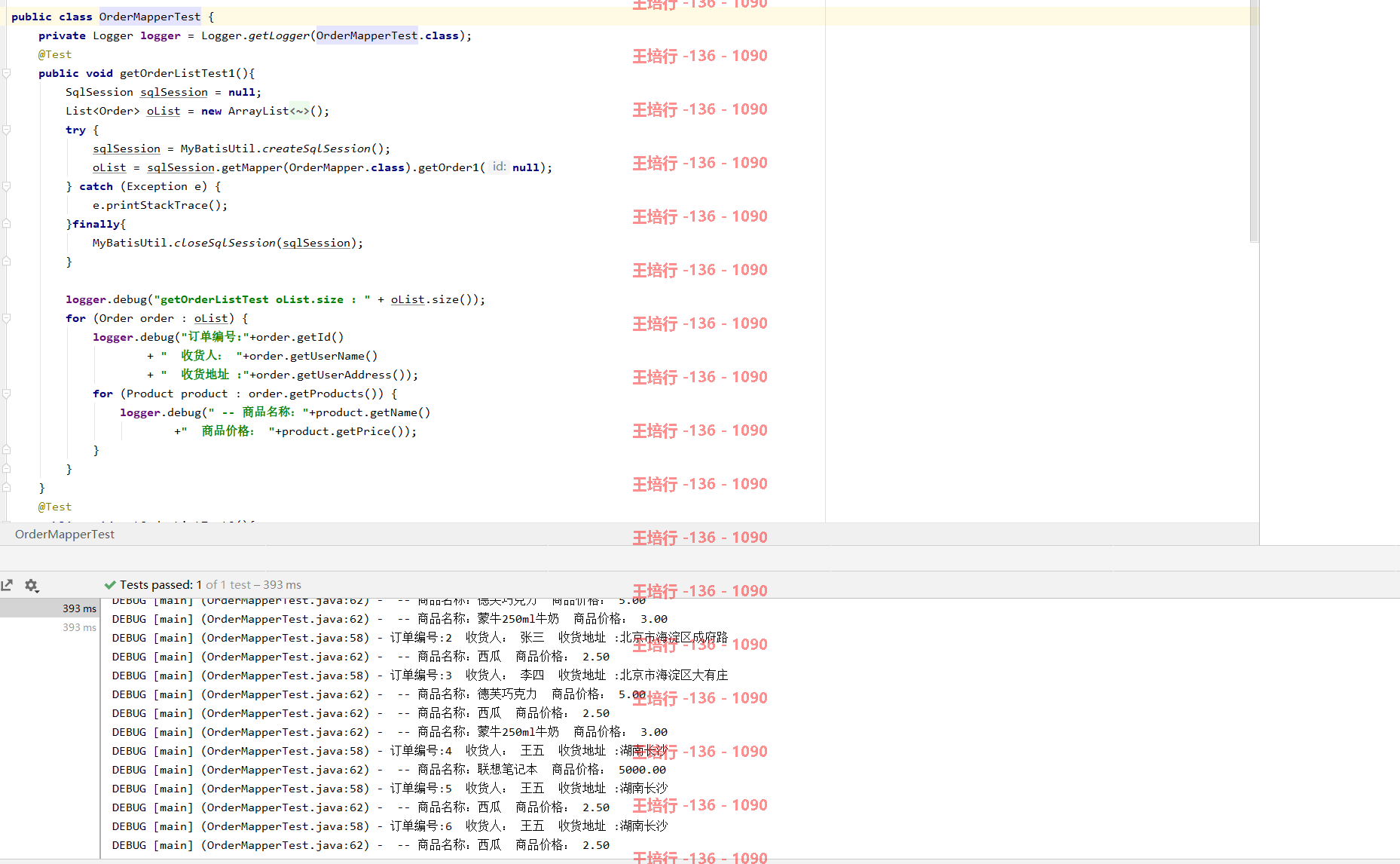Click the getLogger method call
The height and width of the screenshot is (864, 1400).
[x=279, y=35]
